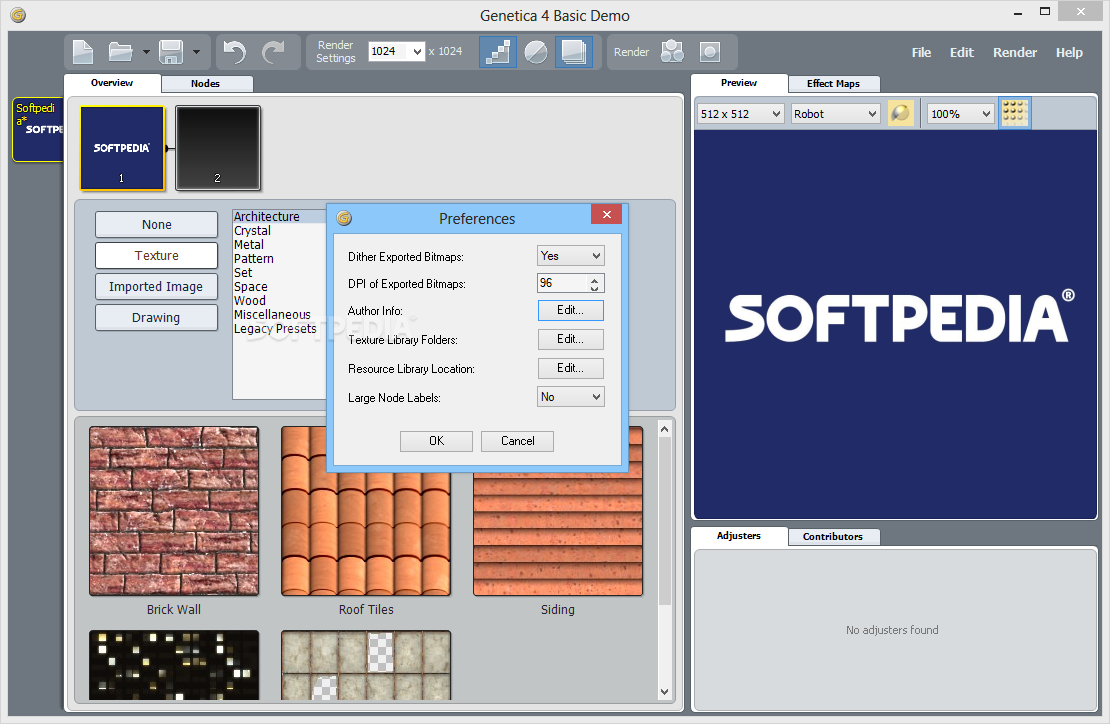This screenshot has width=1110, height=724.
Task: Undo the last action
Action: pos(235,52)
